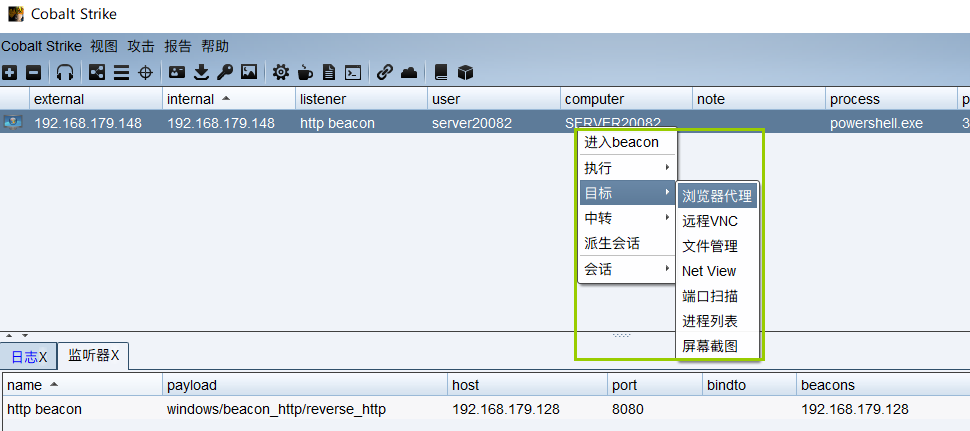Expand 会话 submenu
The image size is (970, 431).
coord(627,270)
